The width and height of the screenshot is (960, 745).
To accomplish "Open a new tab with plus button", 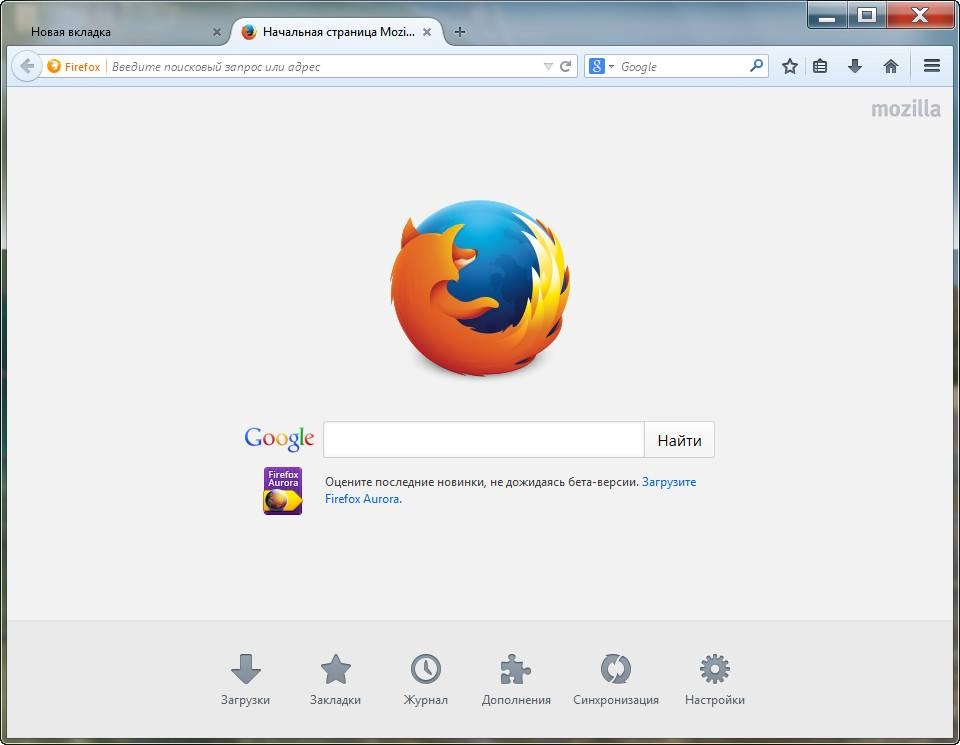I will 460,32.
